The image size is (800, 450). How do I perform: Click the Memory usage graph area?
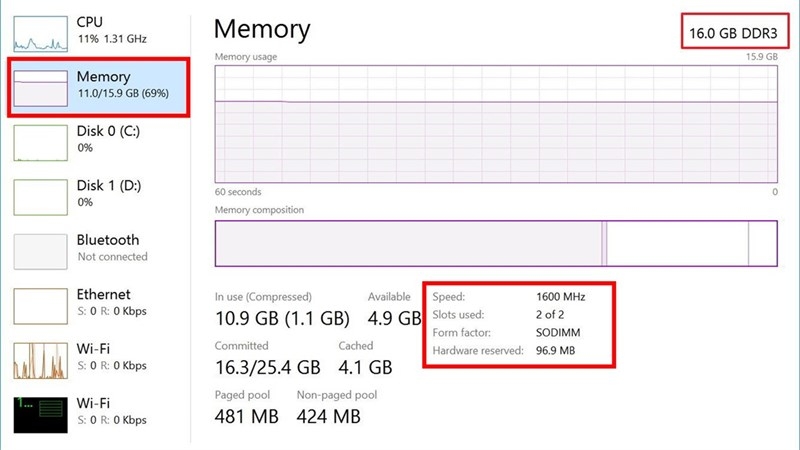(496, 124)
